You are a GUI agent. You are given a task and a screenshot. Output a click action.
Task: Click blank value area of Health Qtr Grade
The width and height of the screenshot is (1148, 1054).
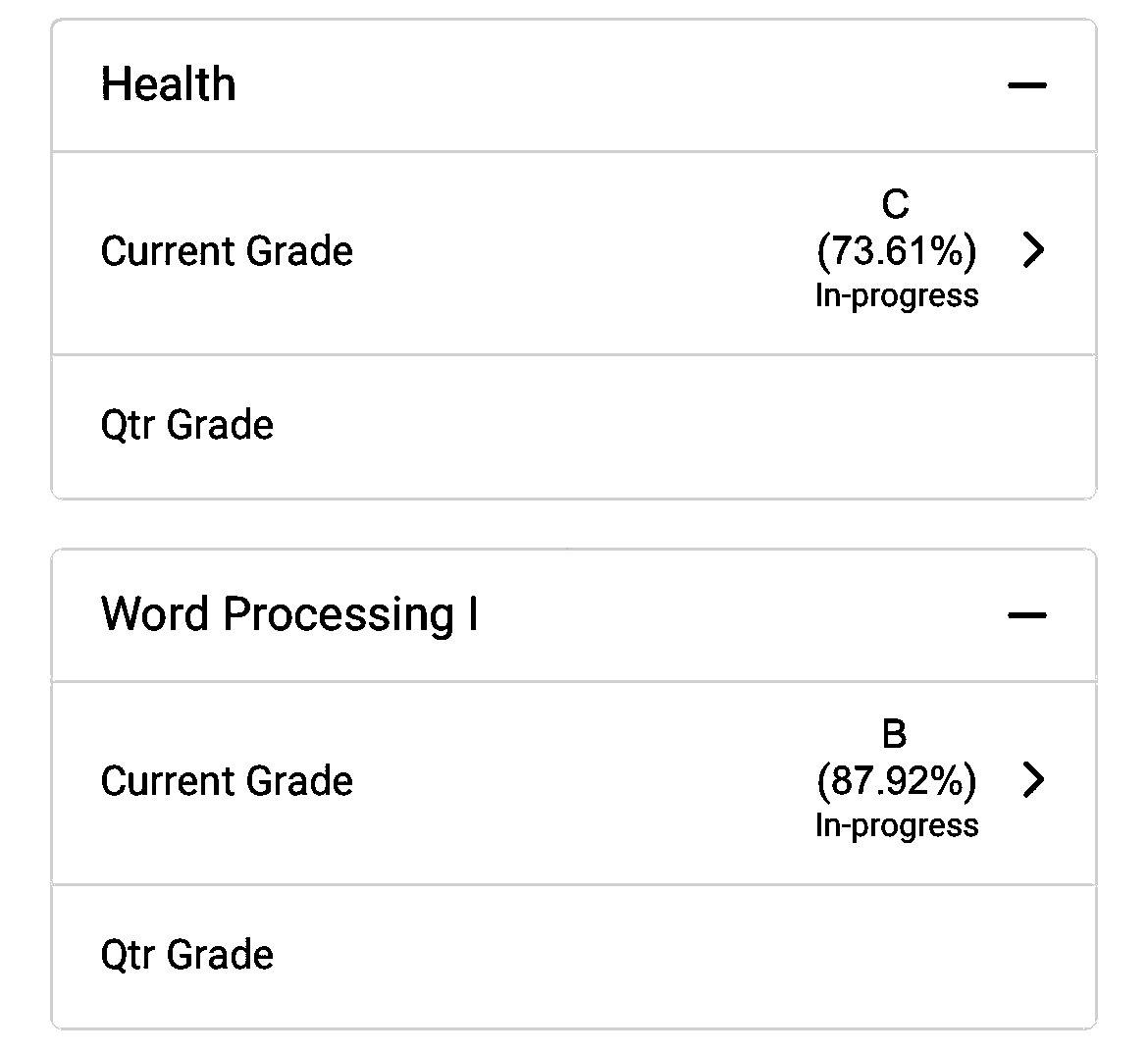pyautogui.click(x=785, y=425)
